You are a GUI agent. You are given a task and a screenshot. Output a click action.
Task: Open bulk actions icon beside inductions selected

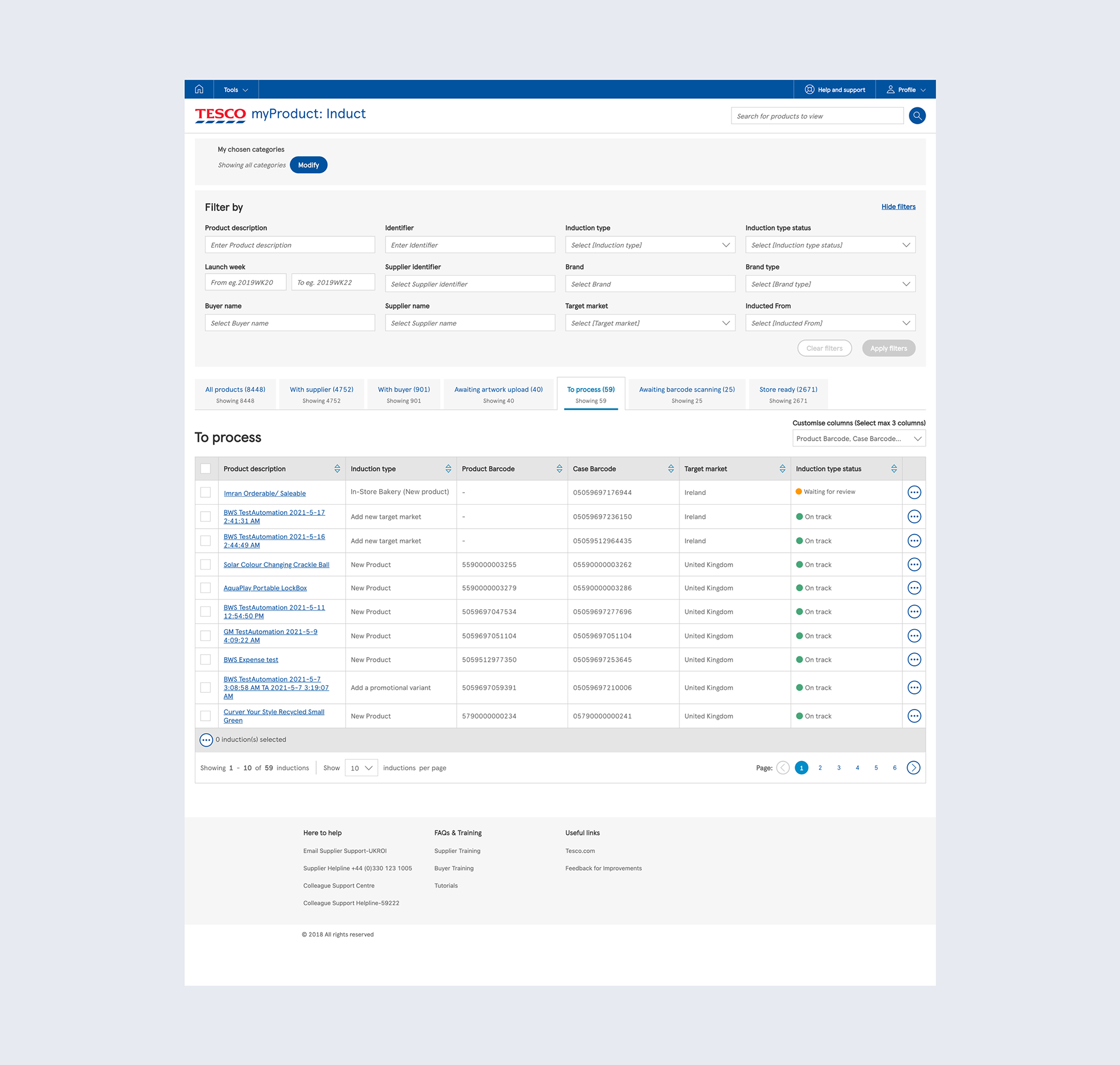click(206, 740)
